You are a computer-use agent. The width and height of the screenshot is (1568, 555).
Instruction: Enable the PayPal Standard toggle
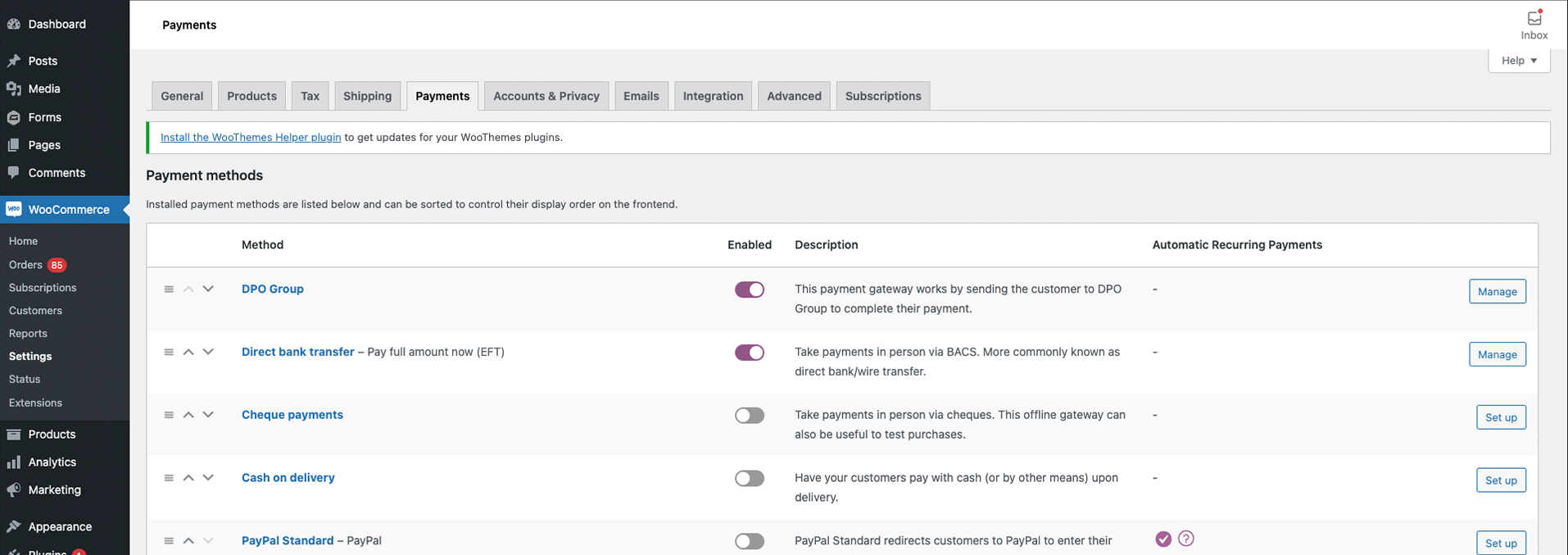coord(750,541)
